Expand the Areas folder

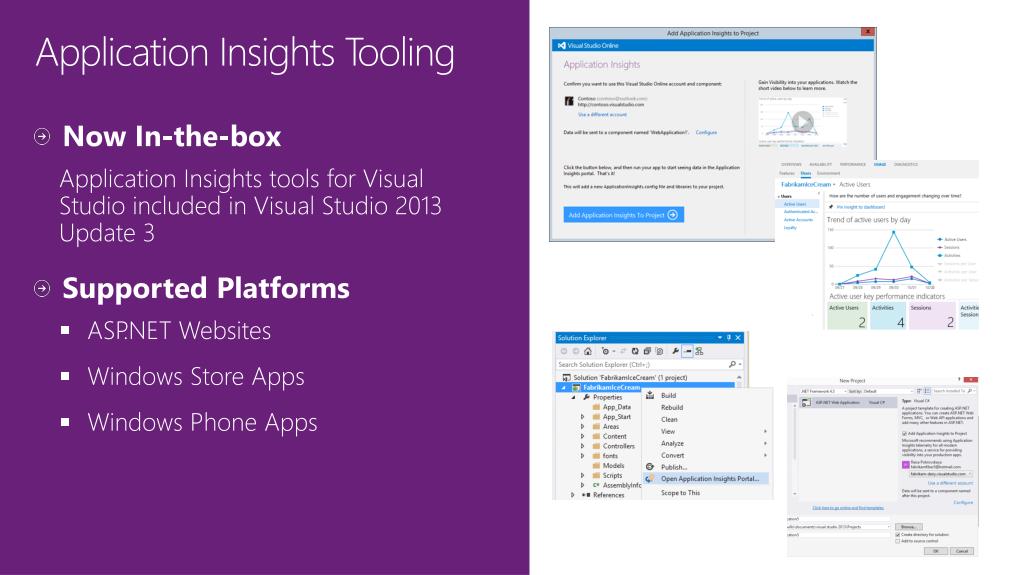[x=583, y=426]
